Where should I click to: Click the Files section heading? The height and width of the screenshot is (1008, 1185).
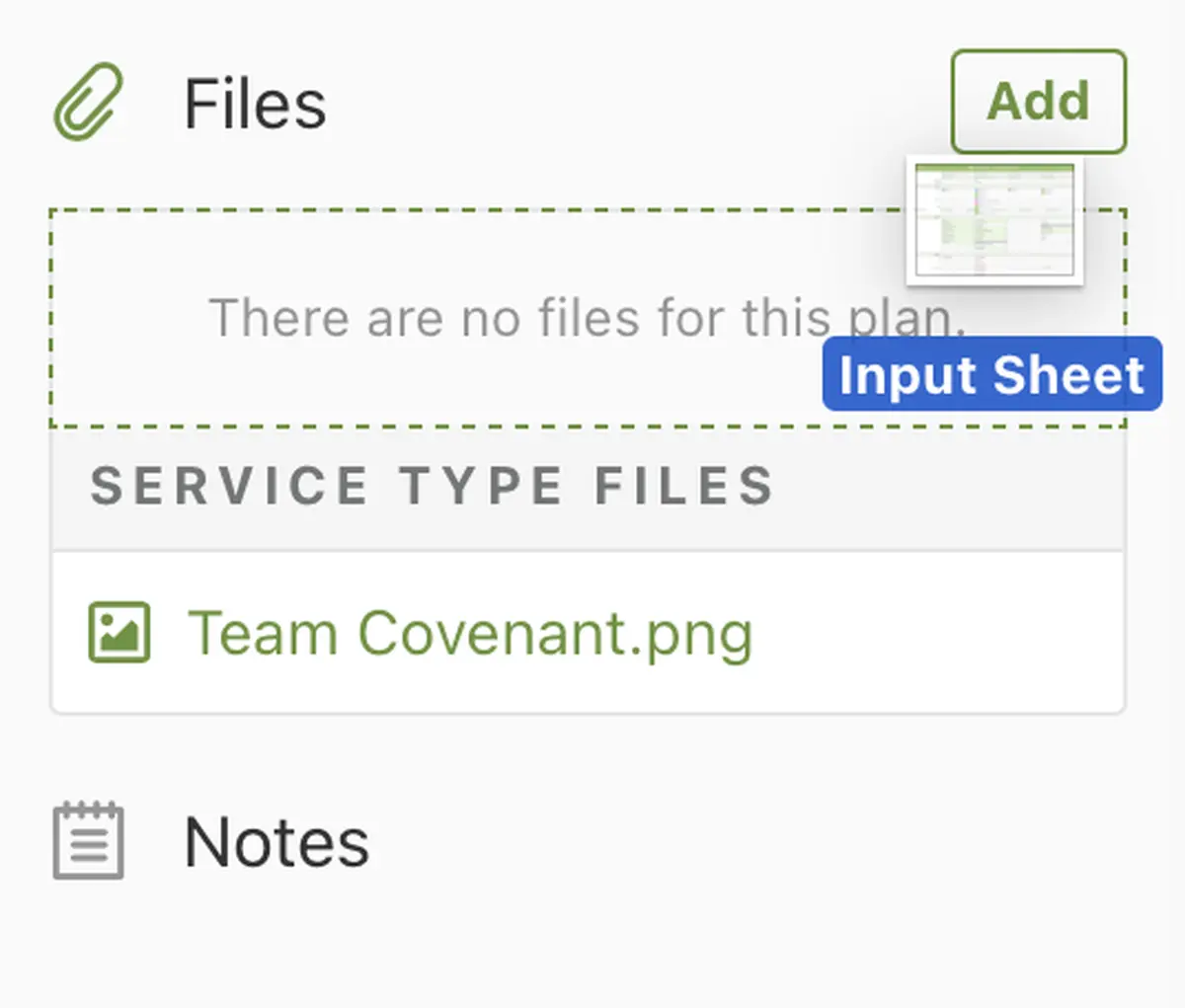(x=255, y=104)
